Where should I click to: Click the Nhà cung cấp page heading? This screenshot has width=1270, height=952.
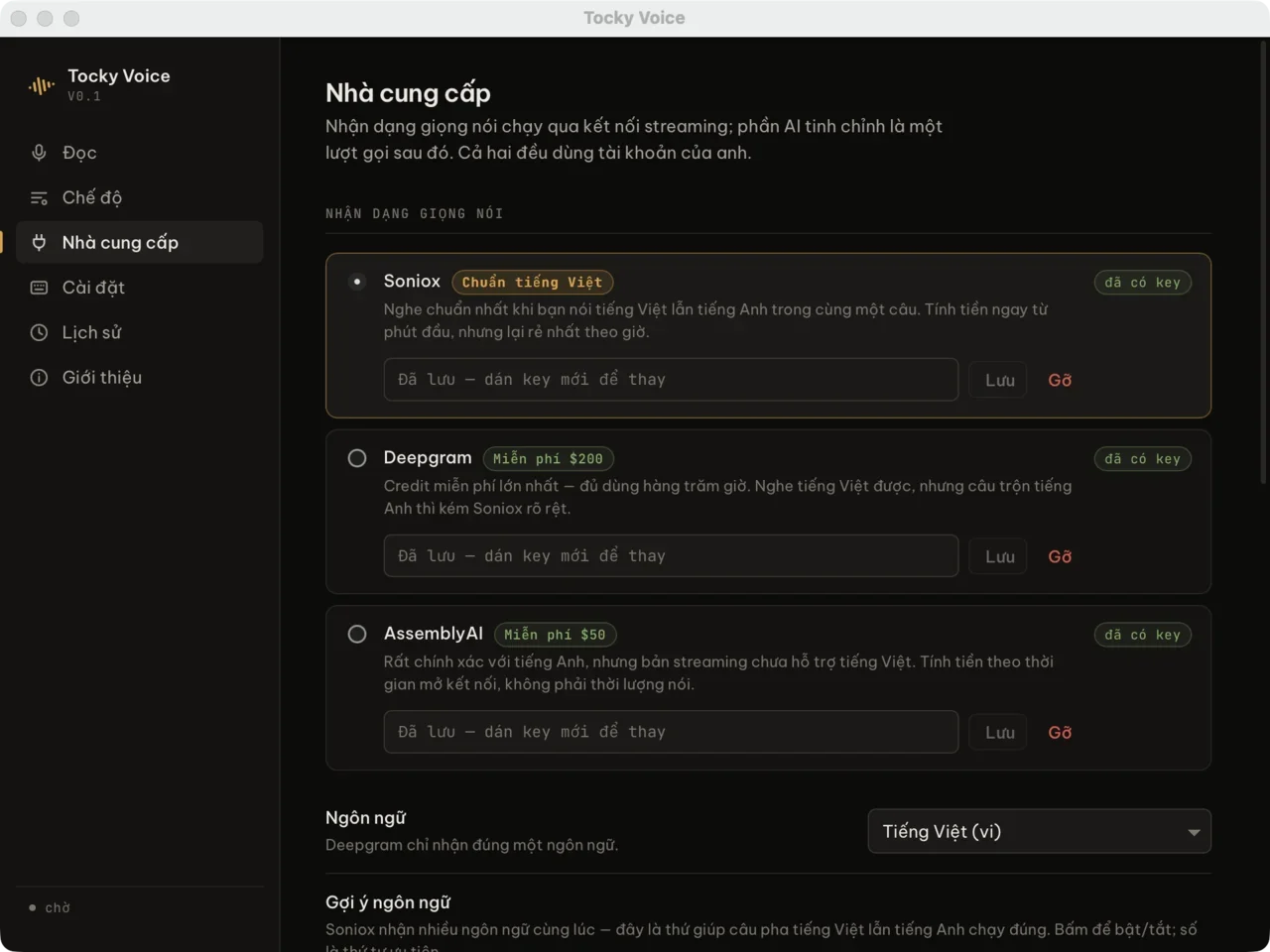point(408,93)
